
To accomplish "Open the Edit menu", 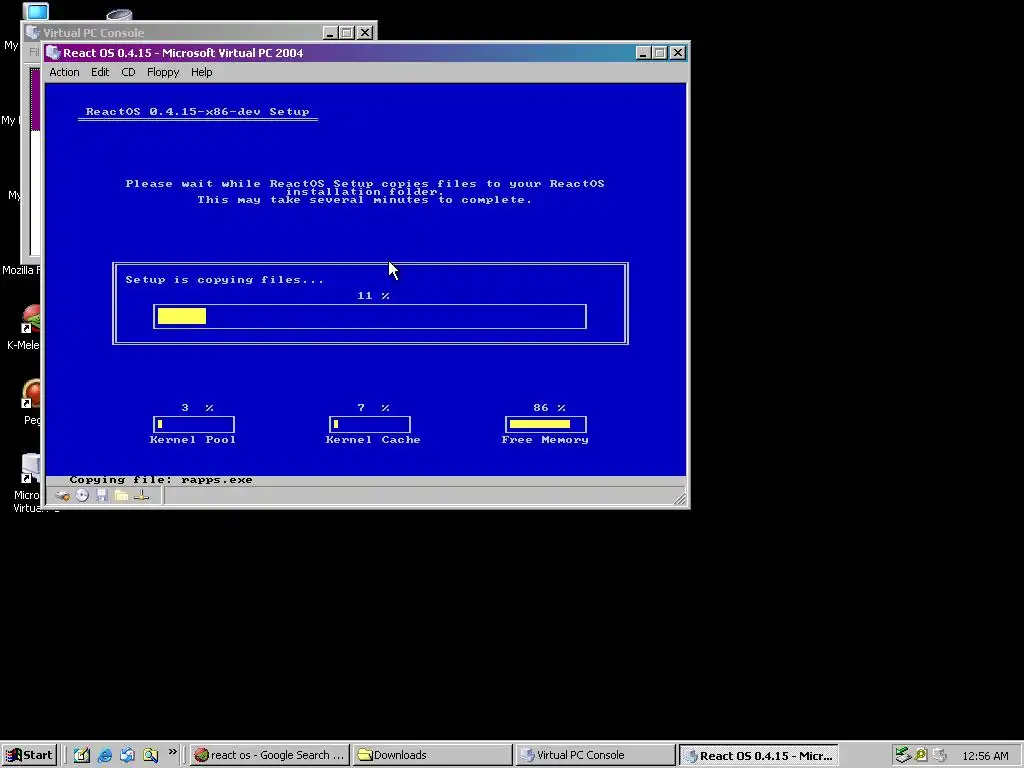I will click(100, 72).
